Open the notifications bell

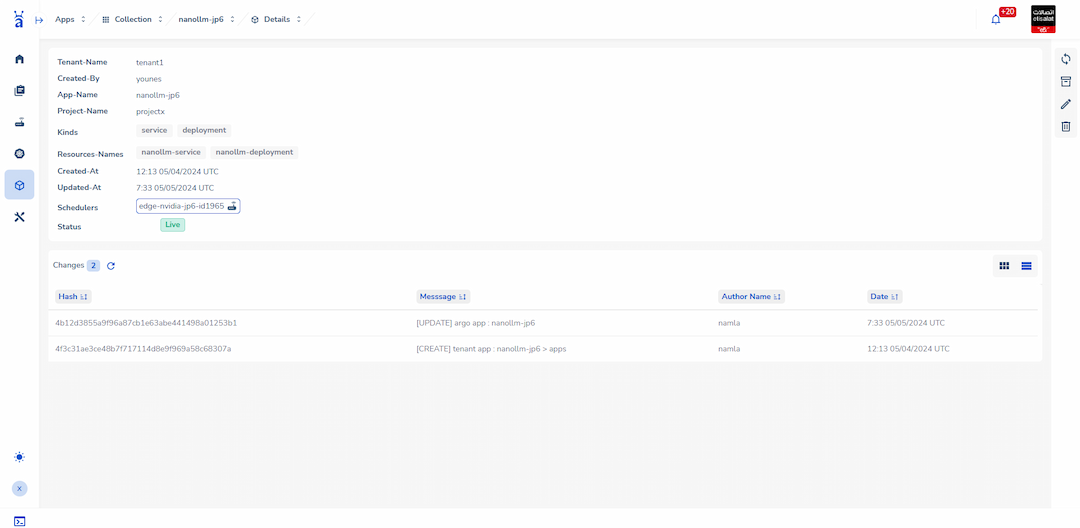click(995, 19)
